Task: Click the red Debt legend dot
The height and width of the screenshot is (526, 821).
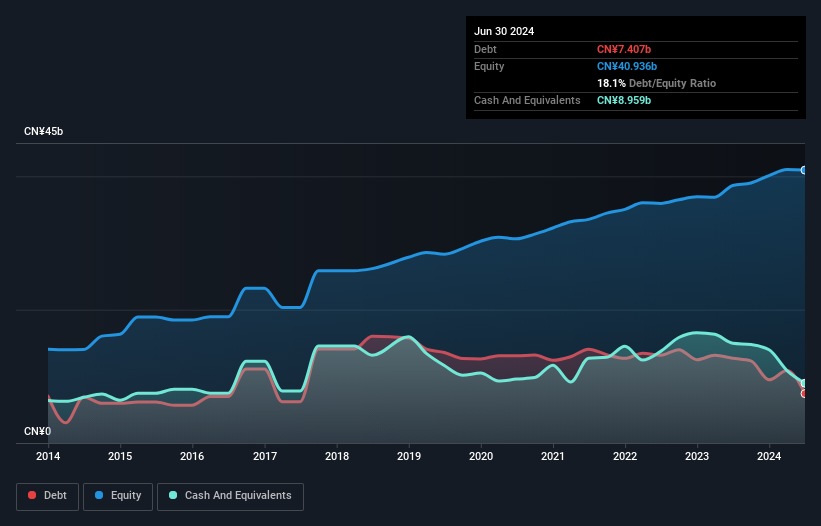Action: click(x=32, y=495)
